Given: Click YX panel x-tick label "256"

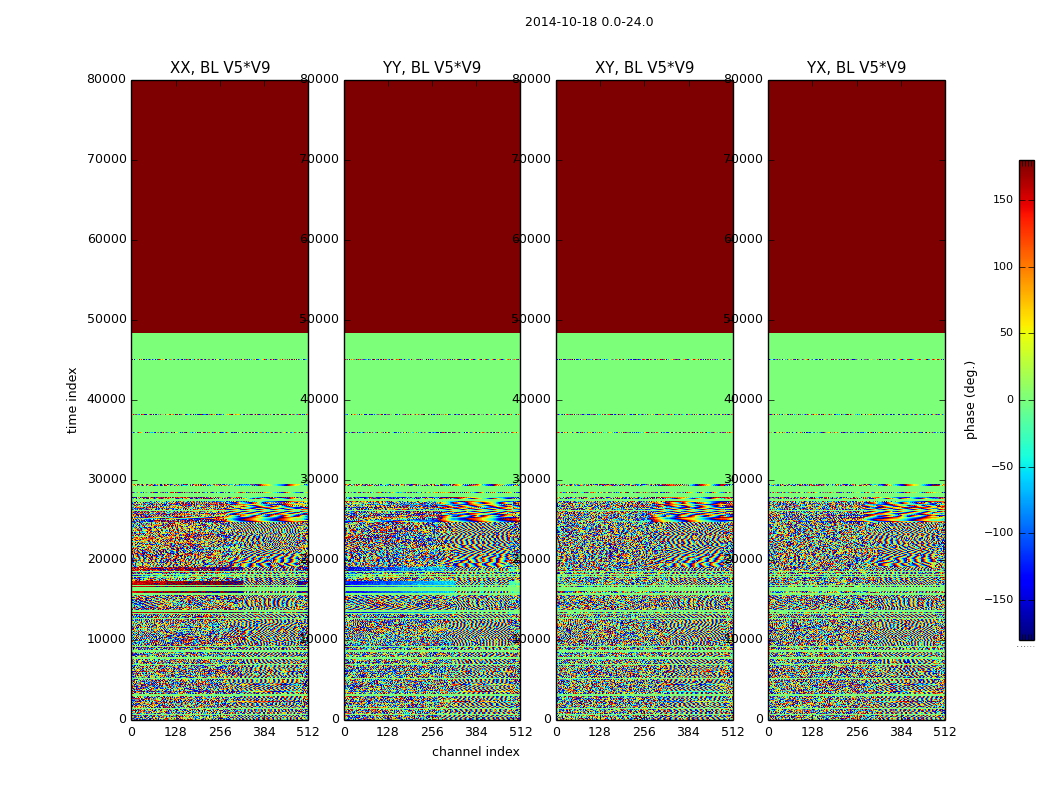Looking at the screenshot, I should [856, 732].
